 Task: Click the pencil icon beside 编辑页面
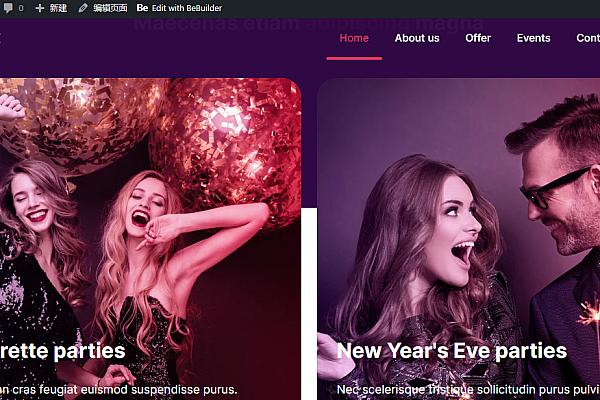point(83,7)
